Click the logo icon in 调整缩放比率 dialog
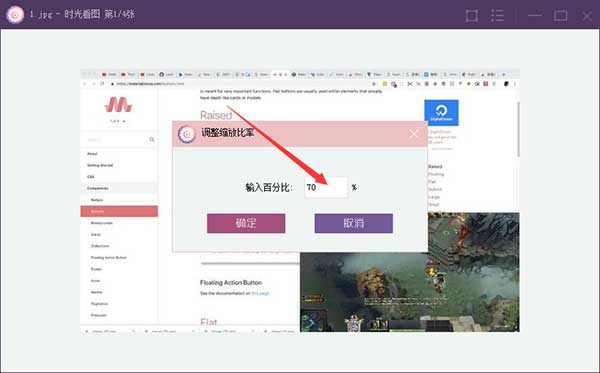 tap(187, 134)
